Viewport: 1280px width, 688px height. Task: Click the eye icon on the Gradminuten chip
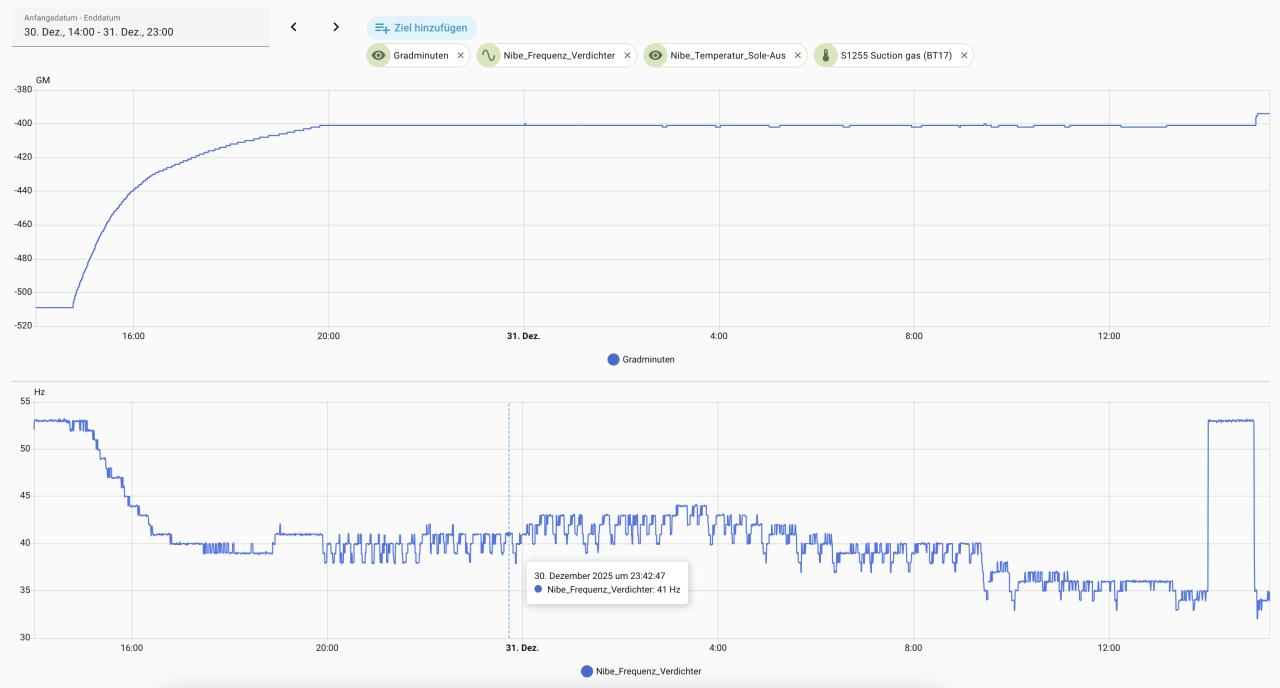point(379,56)
